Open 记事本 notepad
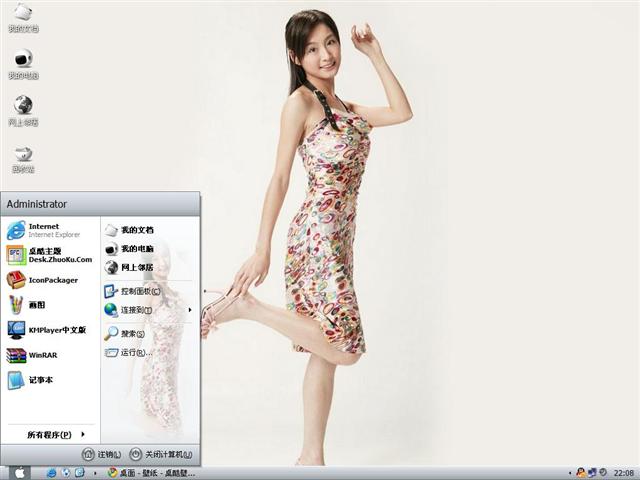640x480 pixels. (x=30, y=380)
